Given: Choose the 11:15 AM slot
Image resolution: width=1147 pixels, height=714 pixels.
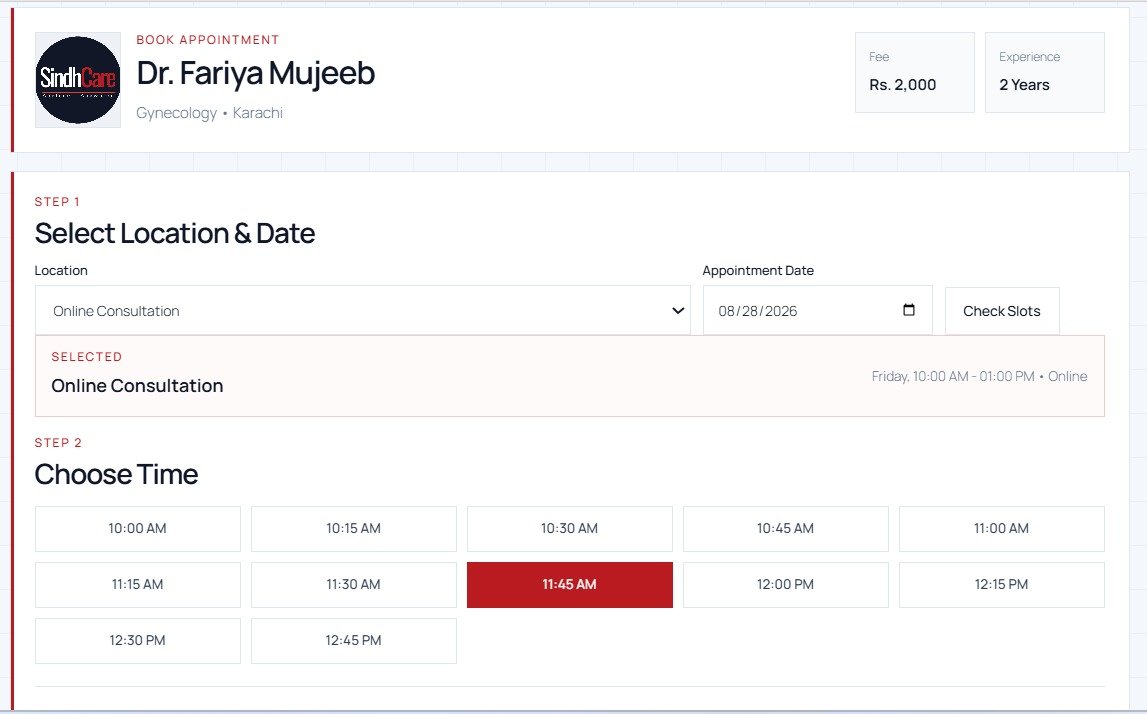Looking at the screenshot, I should (138, 585).
